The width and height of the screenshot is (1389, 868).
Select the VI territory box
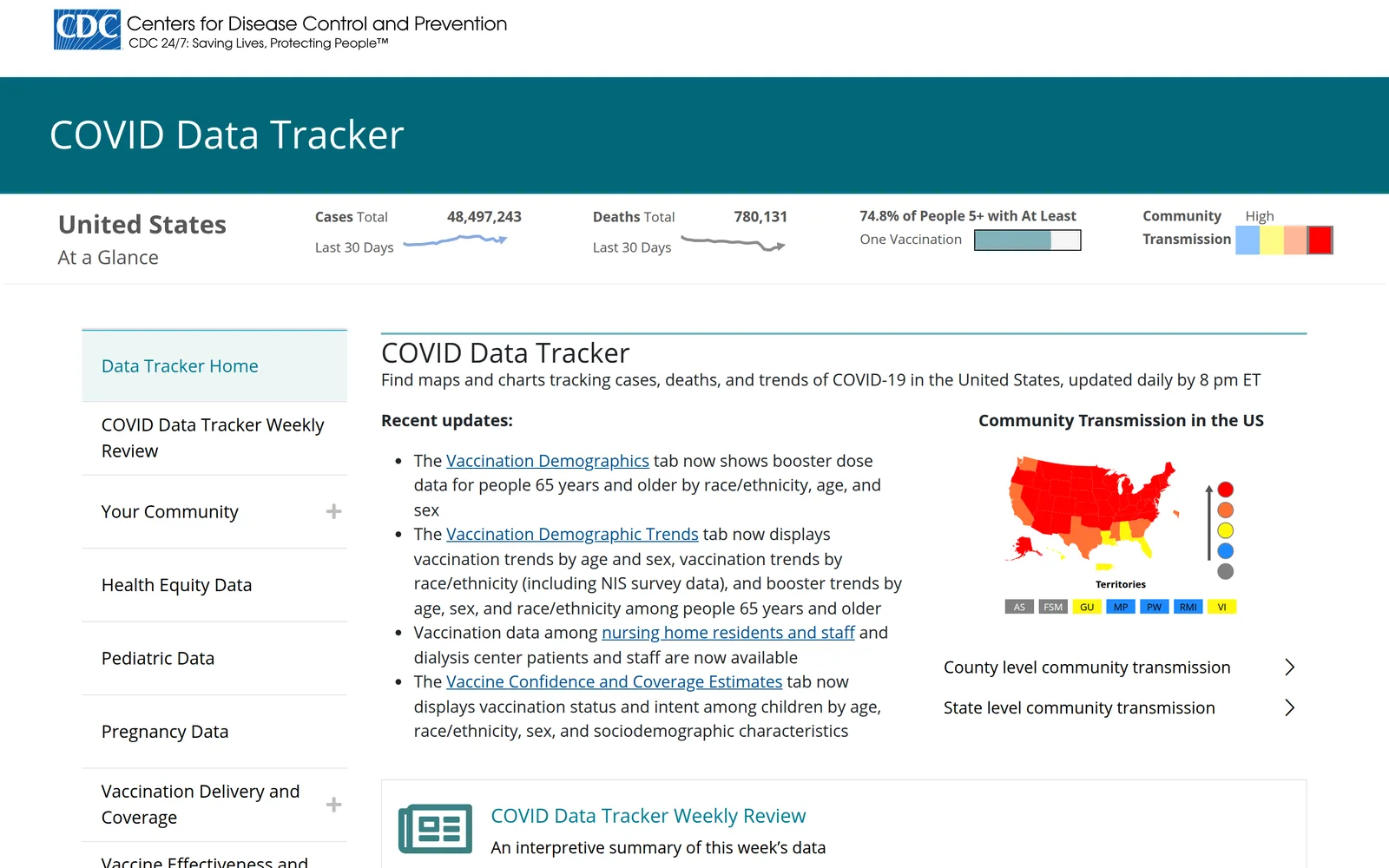point(1221,607)
